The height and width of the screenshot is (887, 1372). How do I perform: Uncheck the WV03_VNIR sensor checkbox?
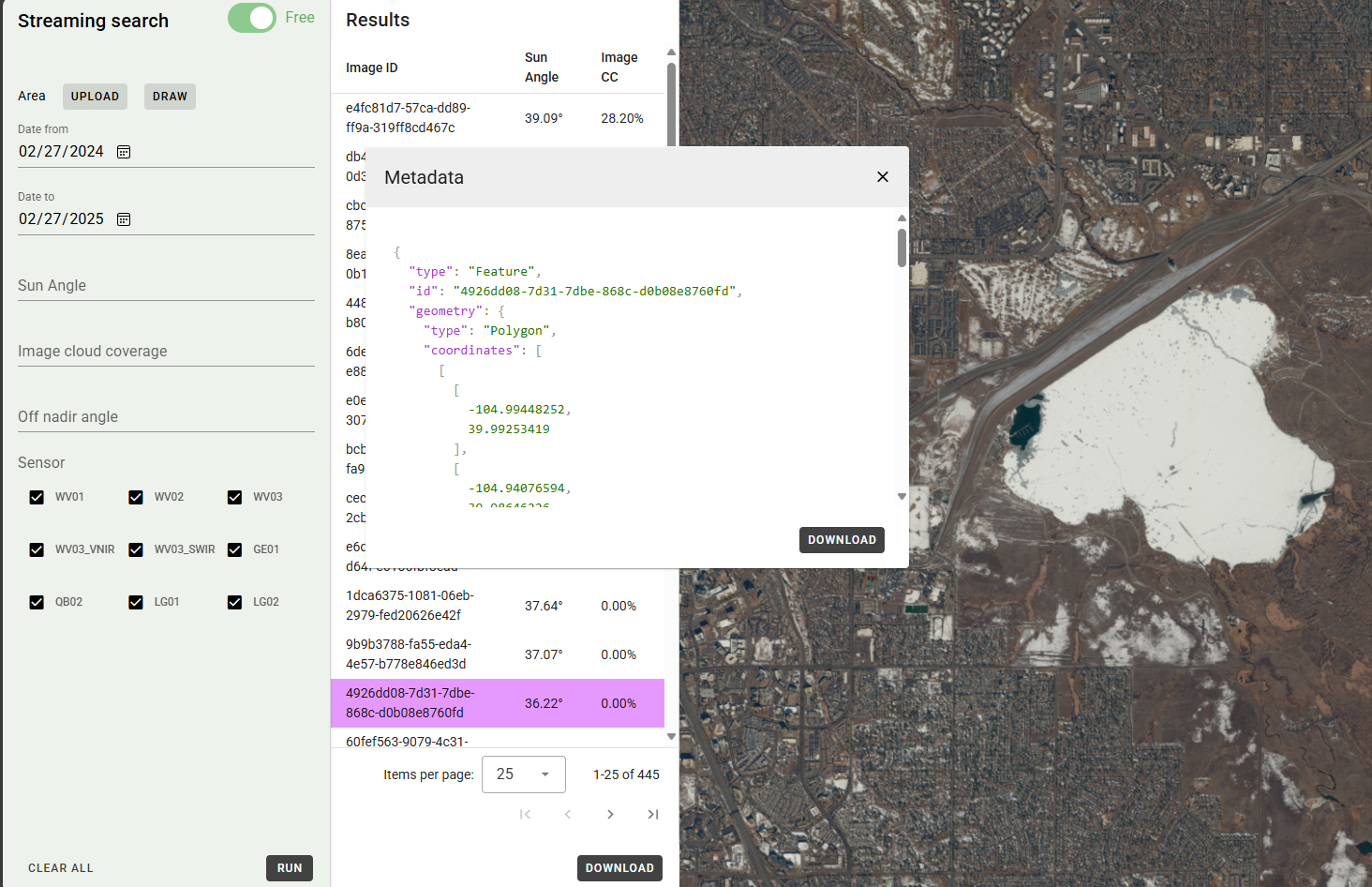[x=37, y=549]
